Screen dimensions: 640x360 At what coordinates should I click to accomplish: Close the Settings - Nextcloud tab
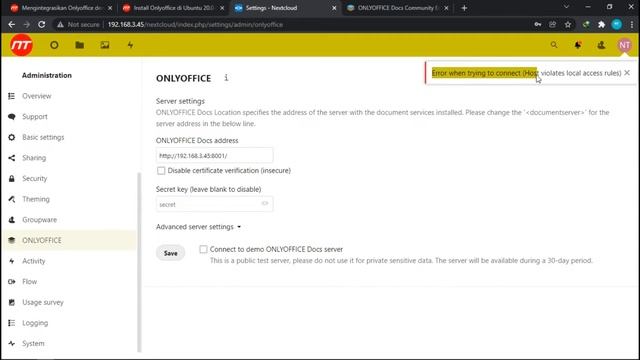point(334,8)
